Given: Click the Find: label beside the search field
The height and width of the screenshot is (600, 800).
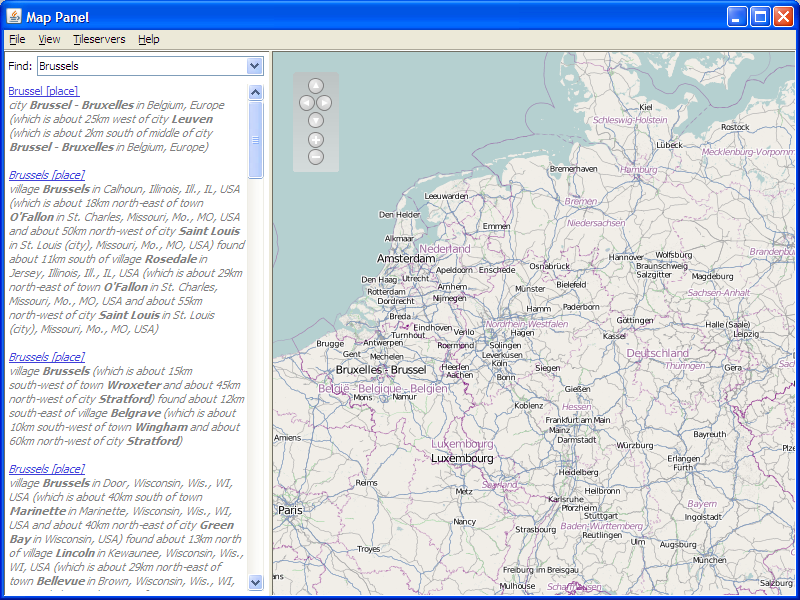Looking at the screenshot, I should pyautogui.click(x=20, y=66).
